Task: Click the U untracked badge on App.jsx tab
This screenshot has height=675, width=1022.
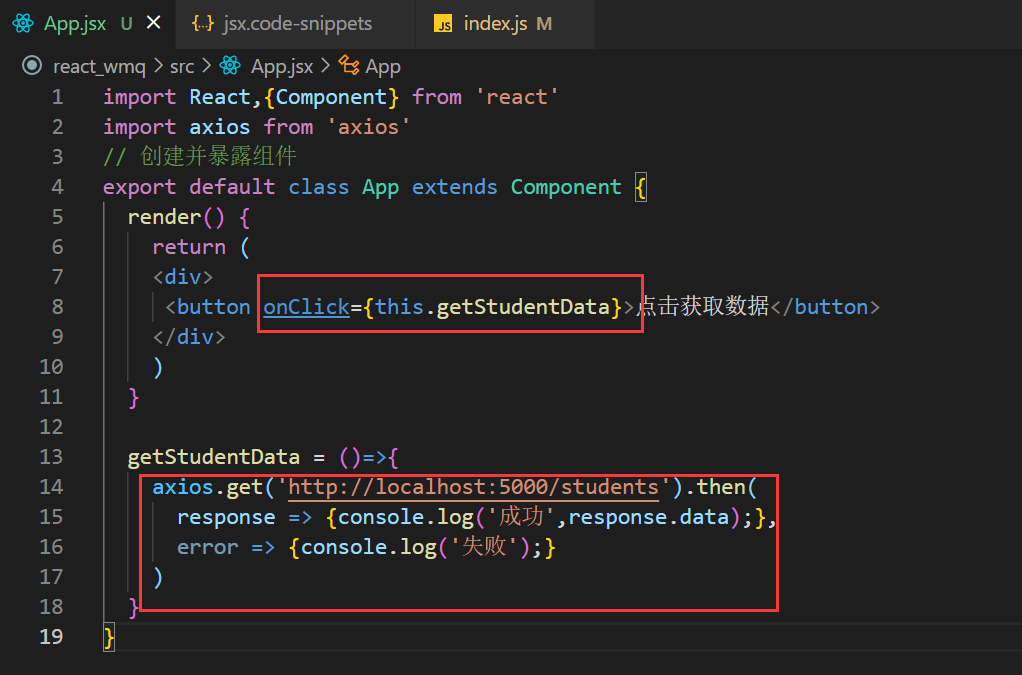Action: [x=126, y=23]
